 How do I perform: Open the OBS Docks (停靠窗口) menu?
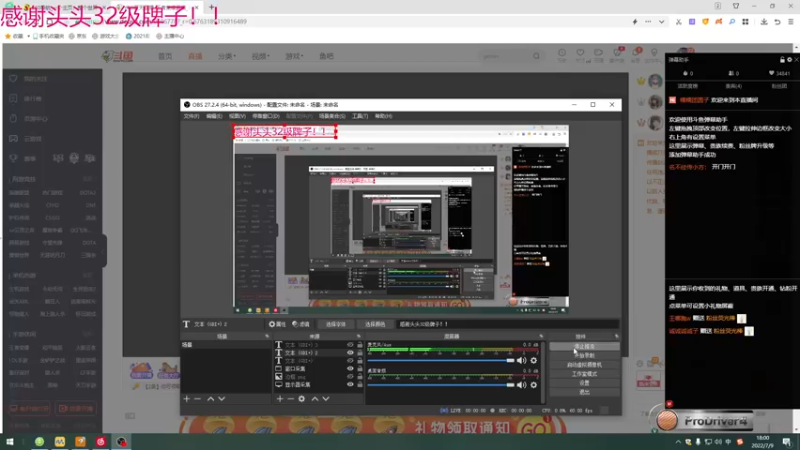tap(266, 116)
